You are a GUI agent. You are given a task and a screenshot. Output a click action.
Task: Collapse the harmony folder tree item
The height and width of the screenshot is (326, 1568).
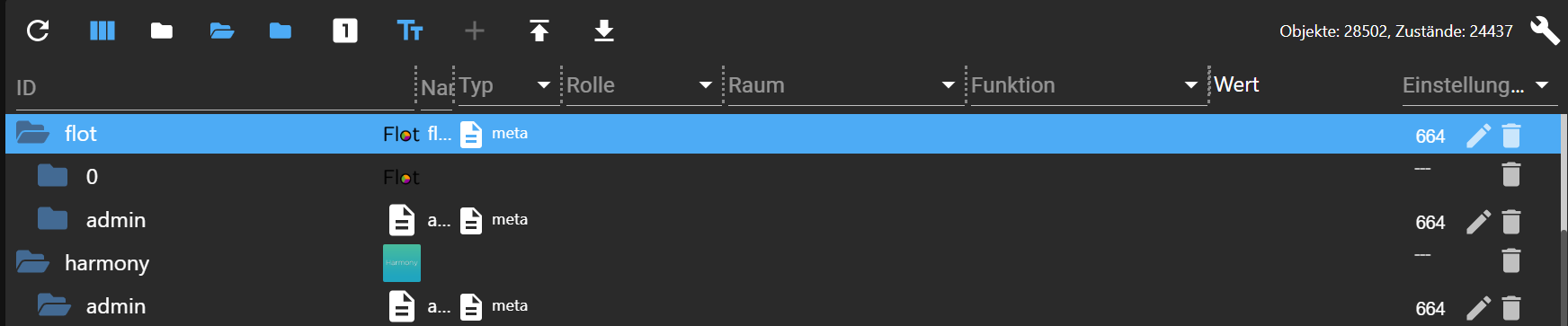click(x=32, y=262)
